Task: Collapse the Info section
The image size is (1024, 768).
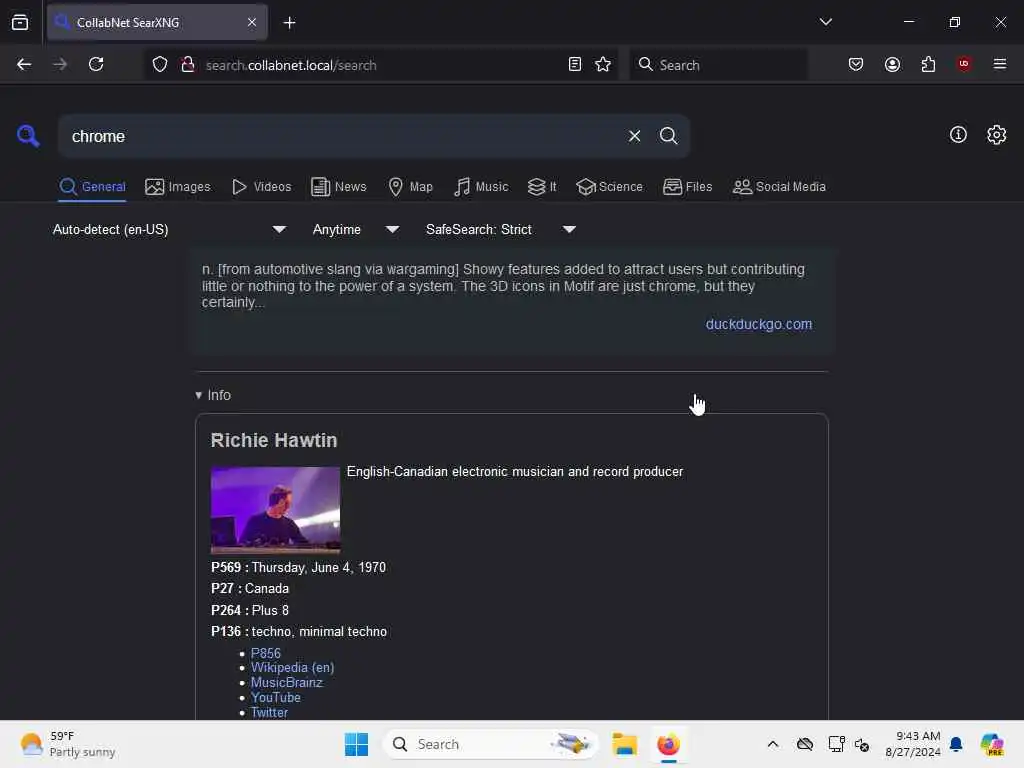Action: pos(213,395)
